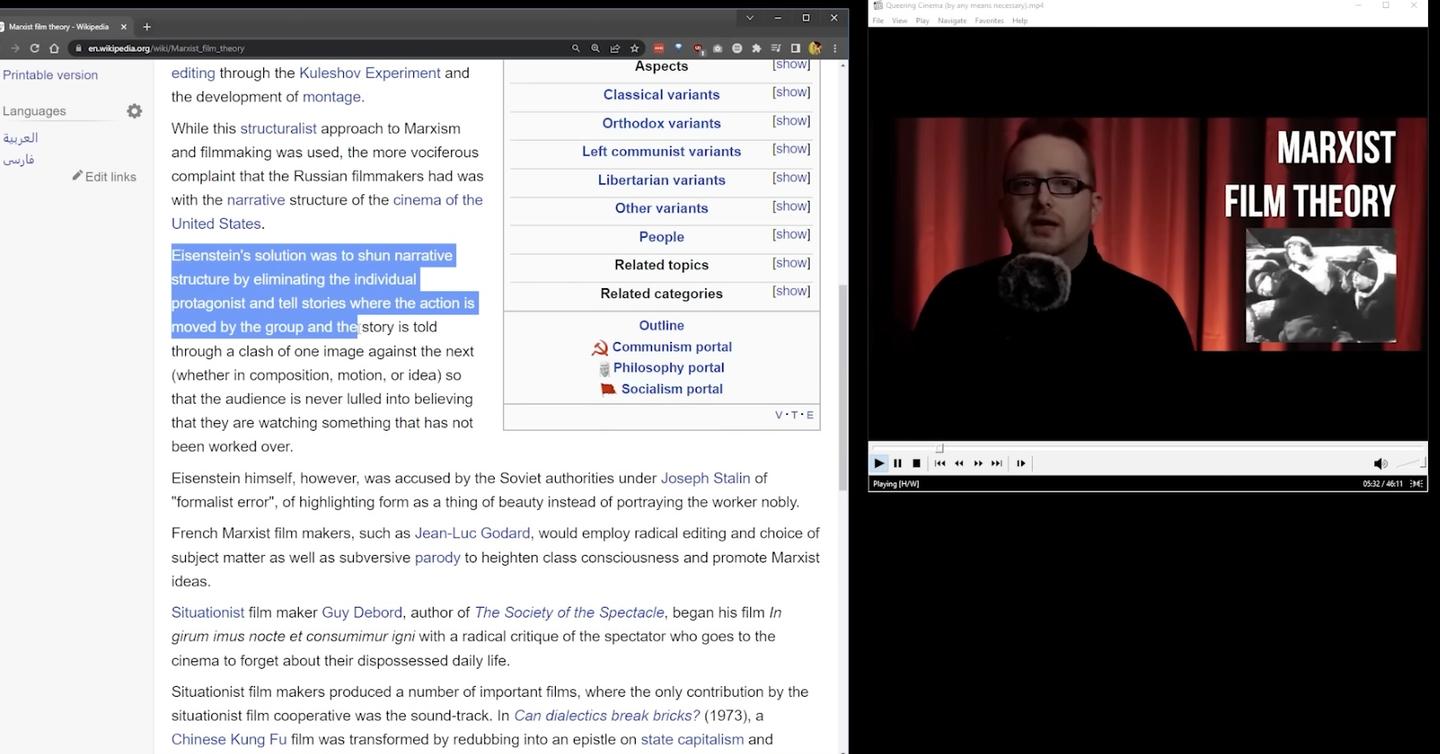
Task: Step forward one frame in the player
Action: (x=1020, y=463)
